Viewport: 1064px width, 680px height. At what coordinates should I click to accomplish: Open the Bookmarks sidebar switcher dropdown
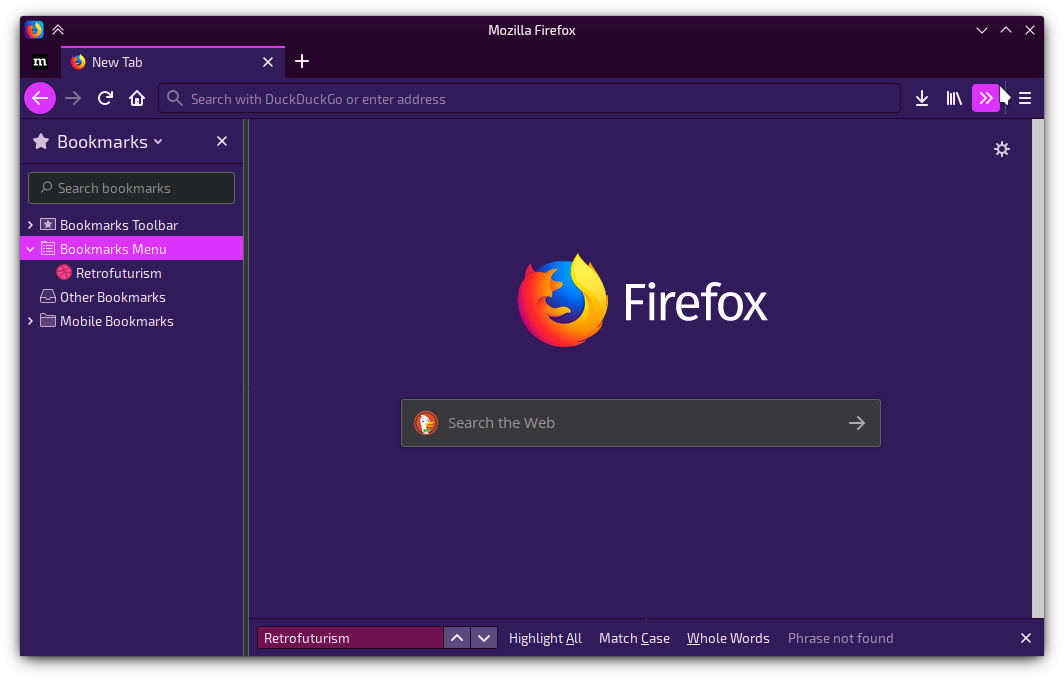pyautogui.click(x=111, y=141)
